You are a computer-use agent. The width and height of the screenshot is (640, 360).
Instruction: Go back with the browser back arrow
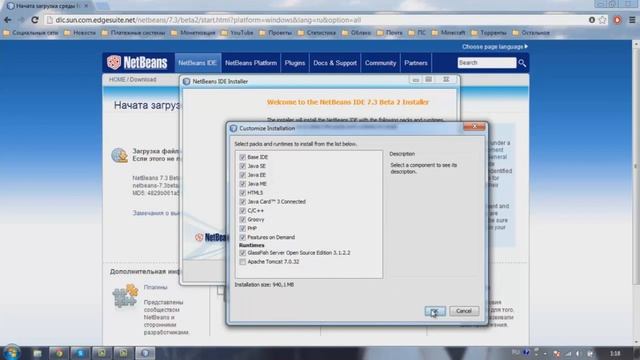click(x=8, y=20)
